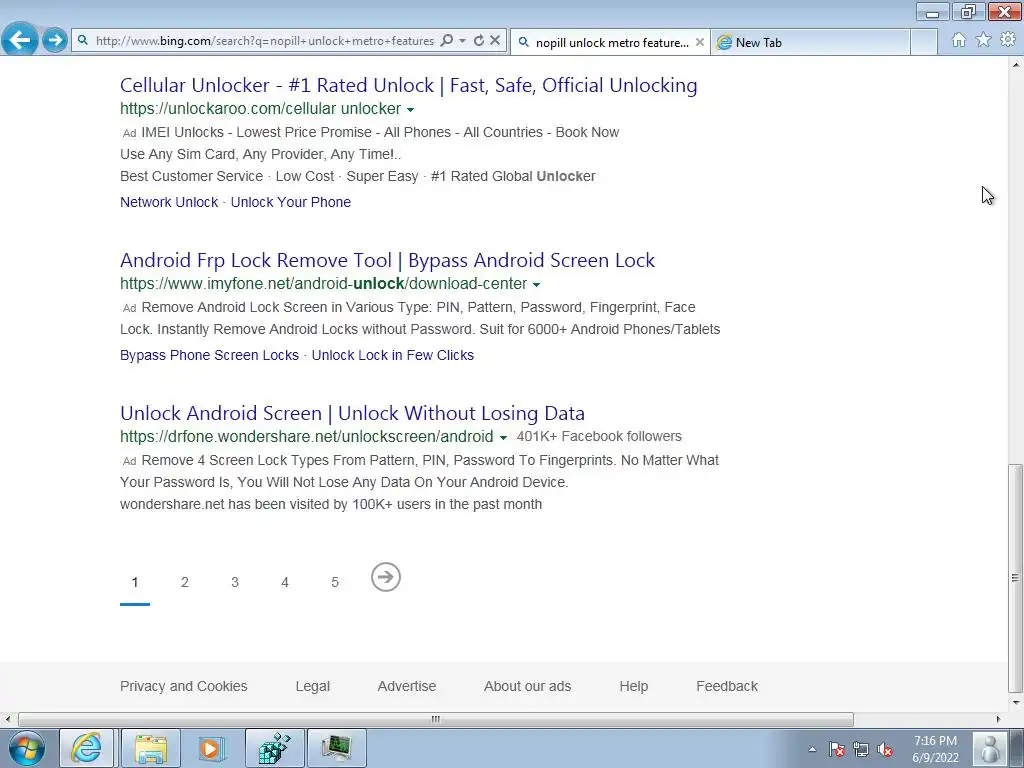
Task: Click the horizontal scrollbar left arrow
Action: tap(8, 719)
